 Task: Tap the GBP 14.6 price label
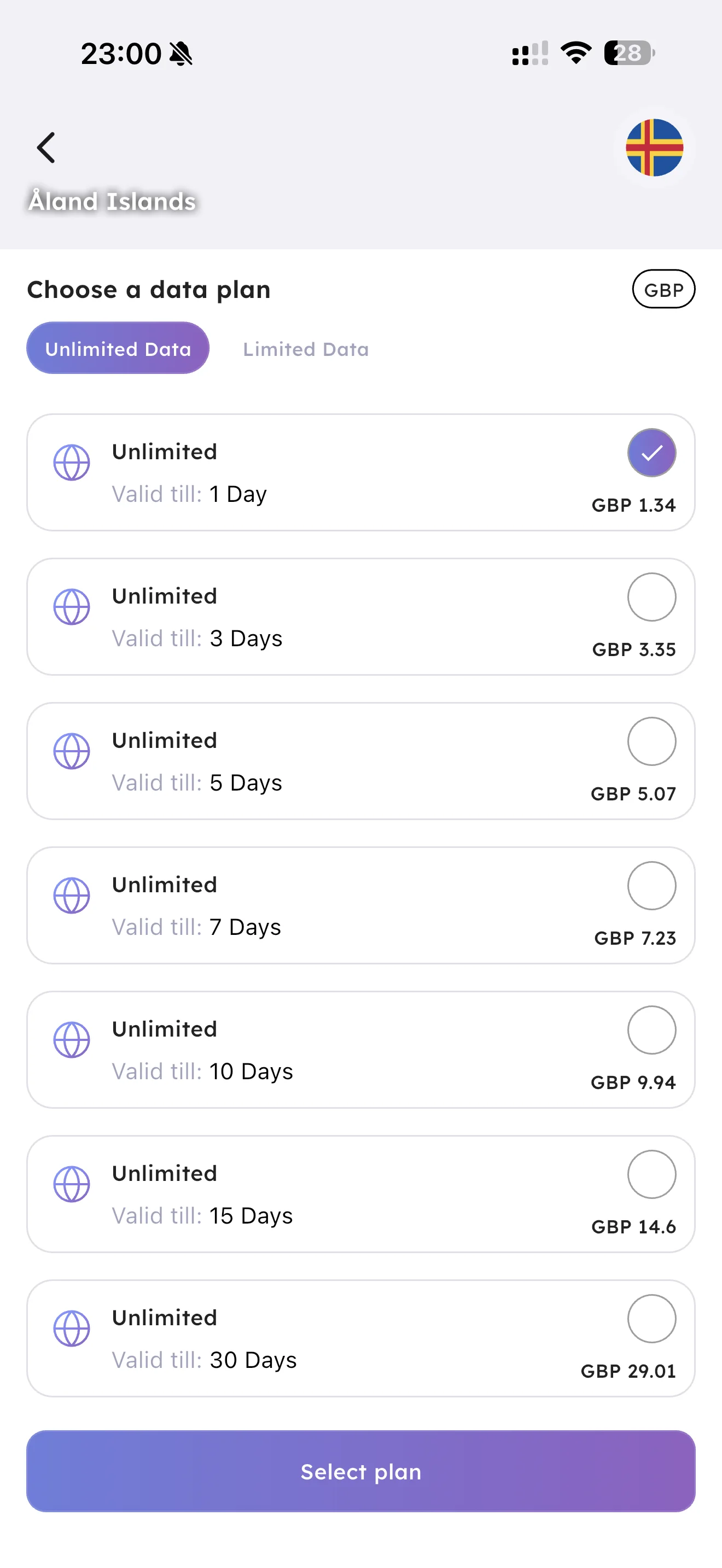(633, 1226)
